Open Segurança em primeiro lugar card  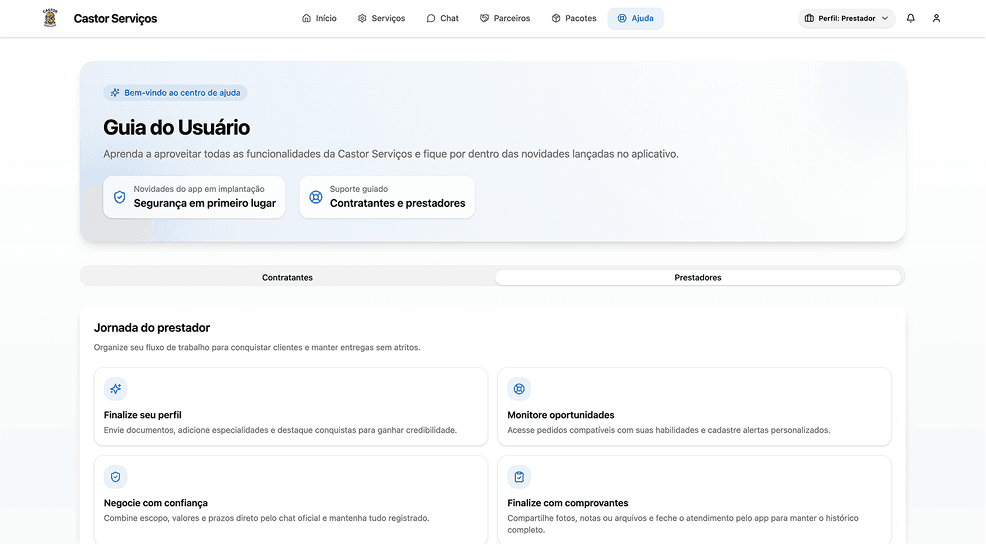tap(194, 197)
